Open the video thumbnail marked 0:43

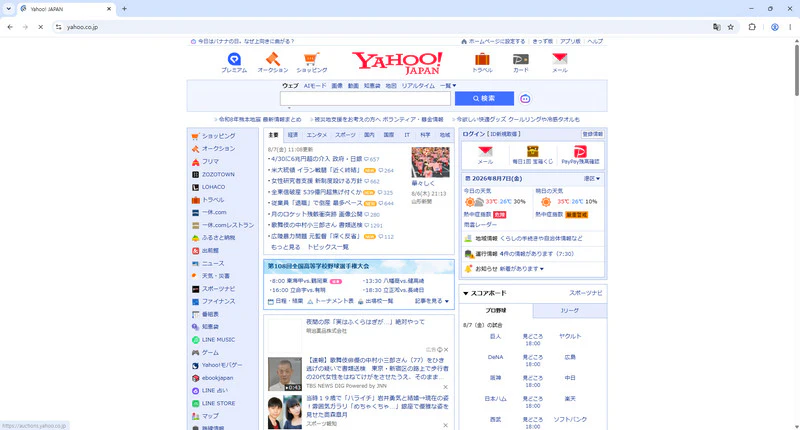[285, 374]
